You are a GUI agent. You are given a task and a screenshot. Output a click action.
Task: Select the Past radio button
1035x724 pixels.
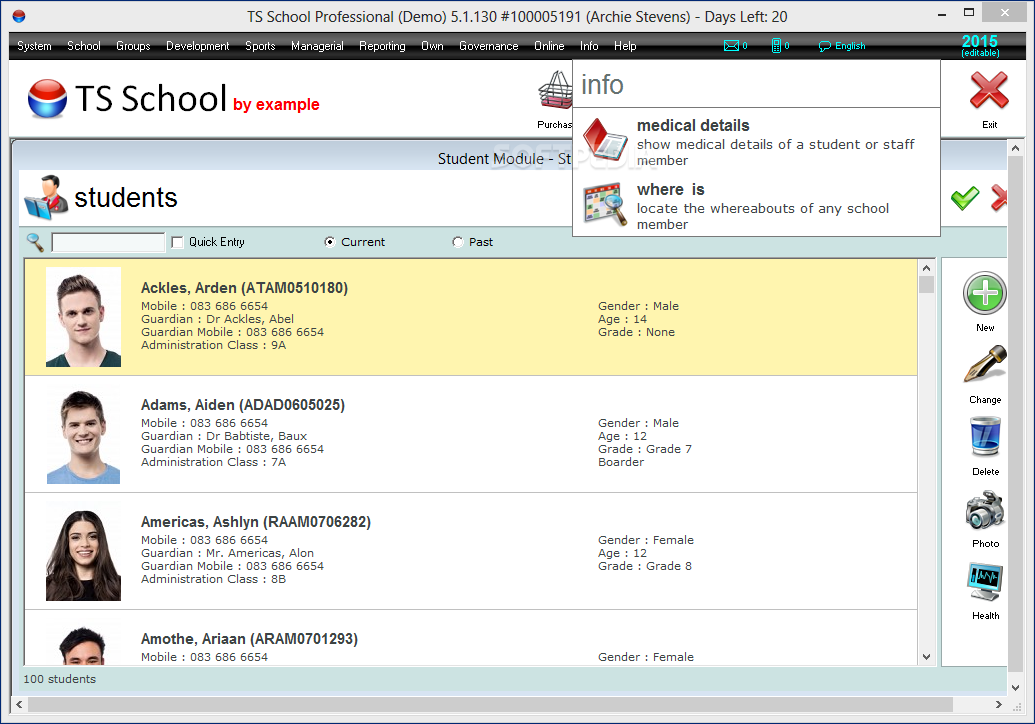click(457, 242)
